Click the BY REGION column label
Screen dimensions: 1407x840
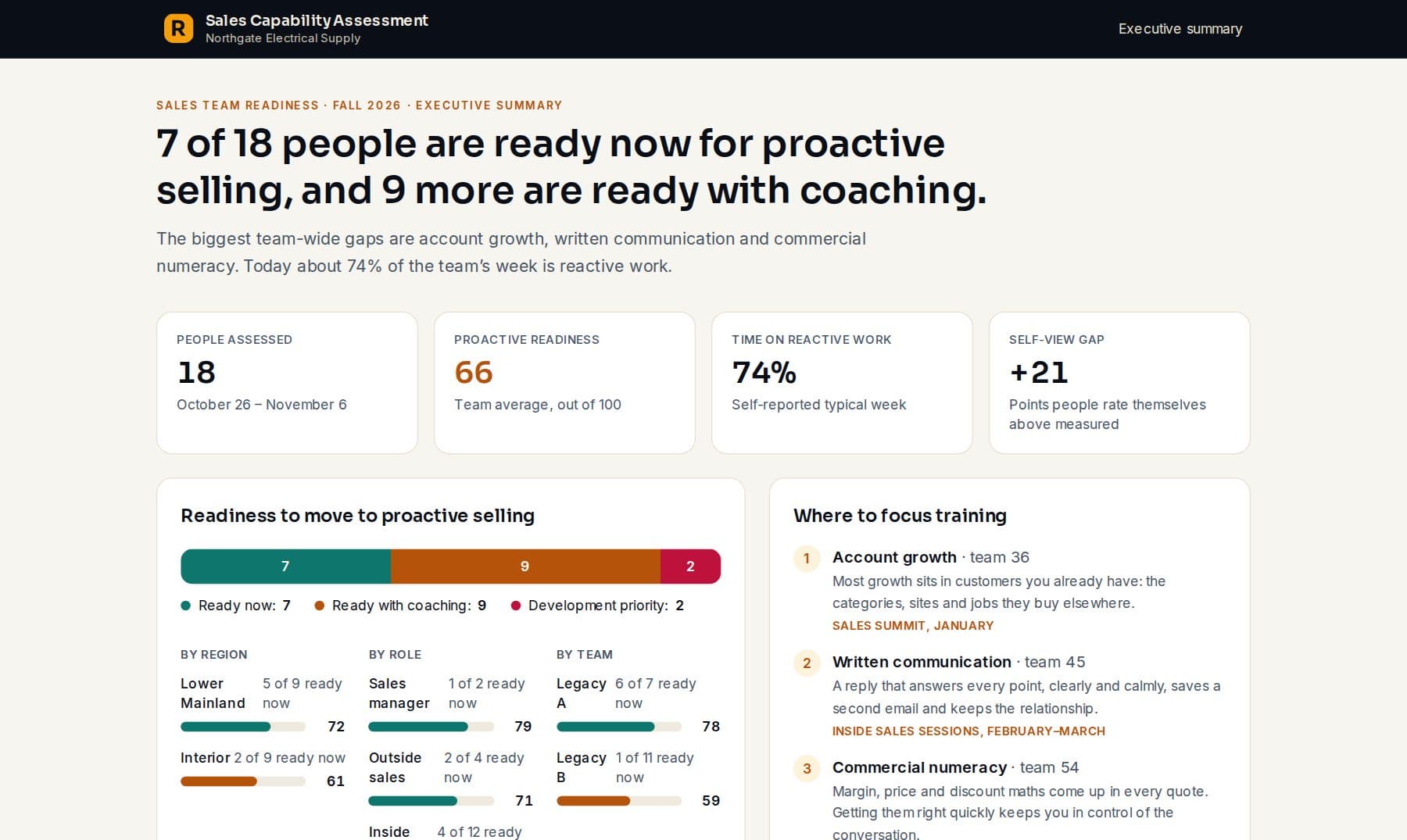[213, 655]
